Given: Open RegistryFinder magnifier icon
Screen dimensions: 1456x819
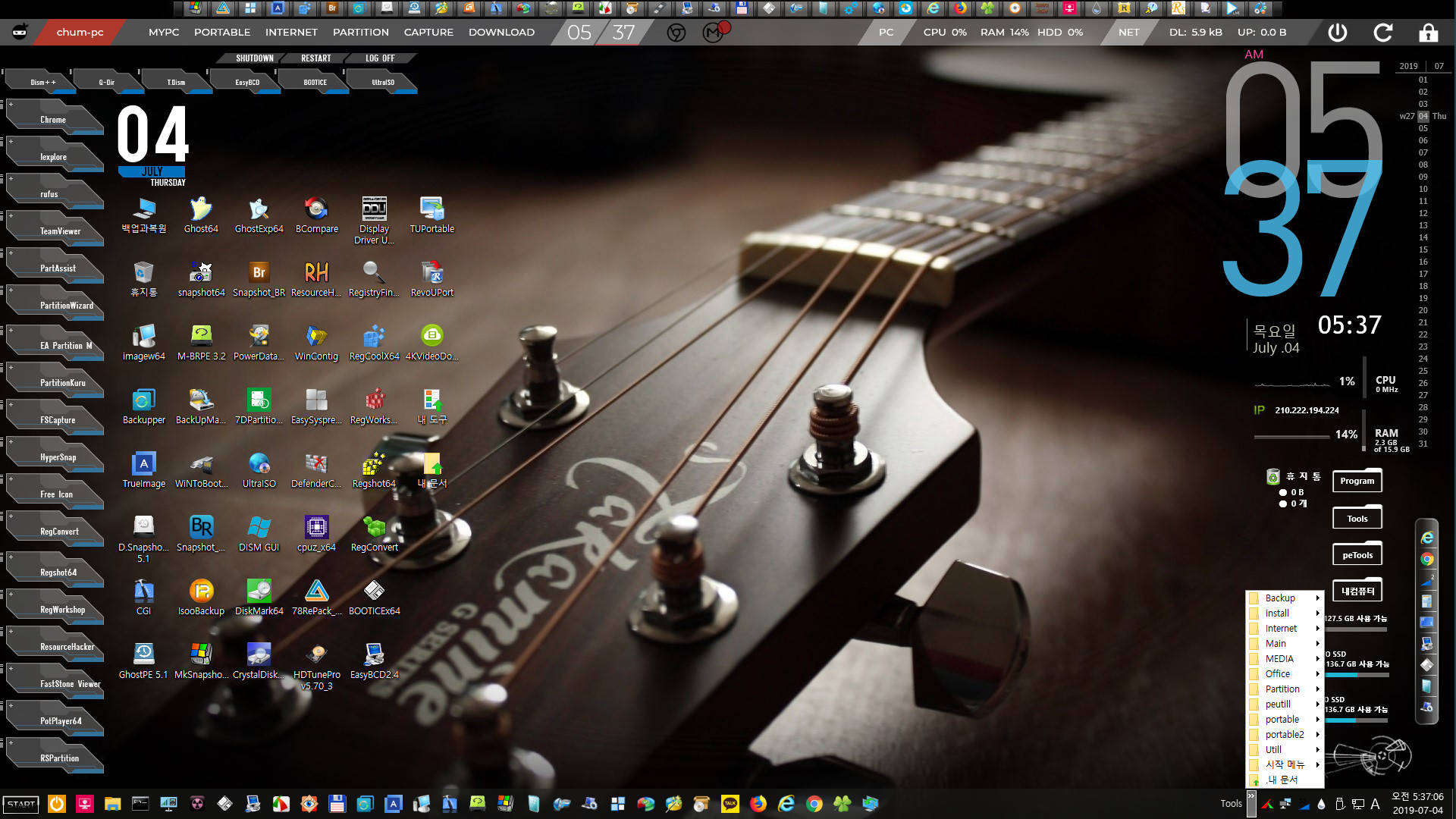Looking at the screenshot, I should click(x=374, y=279).
